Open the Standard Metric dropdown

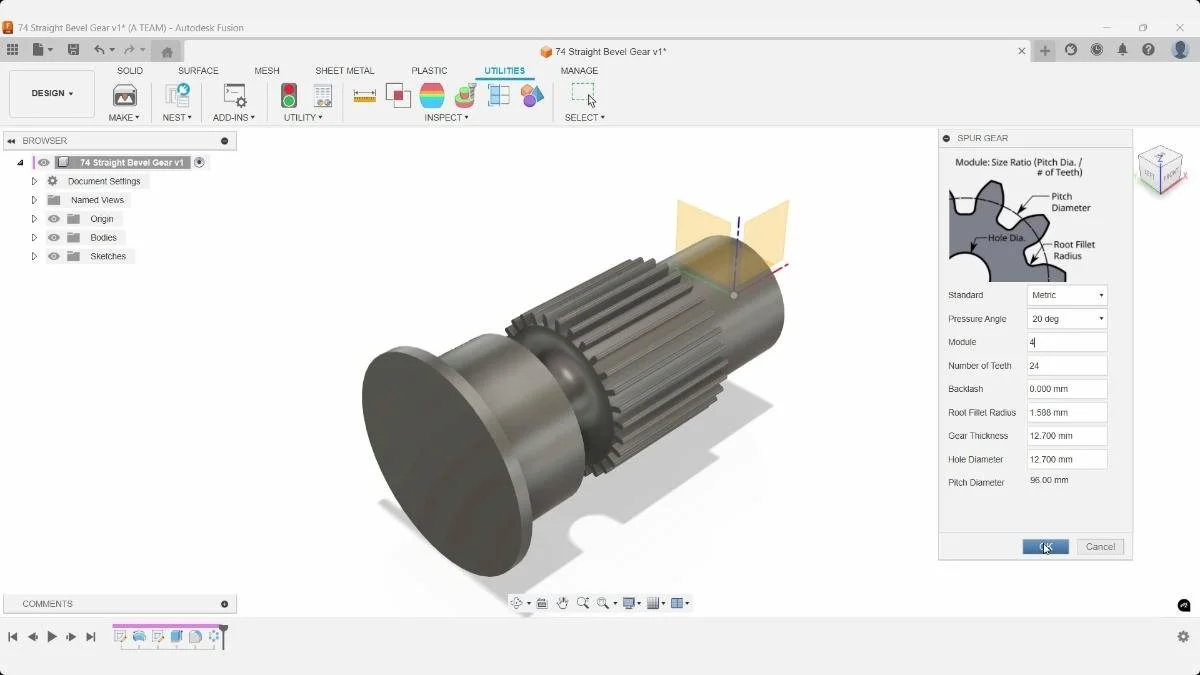pos(1067,295)
